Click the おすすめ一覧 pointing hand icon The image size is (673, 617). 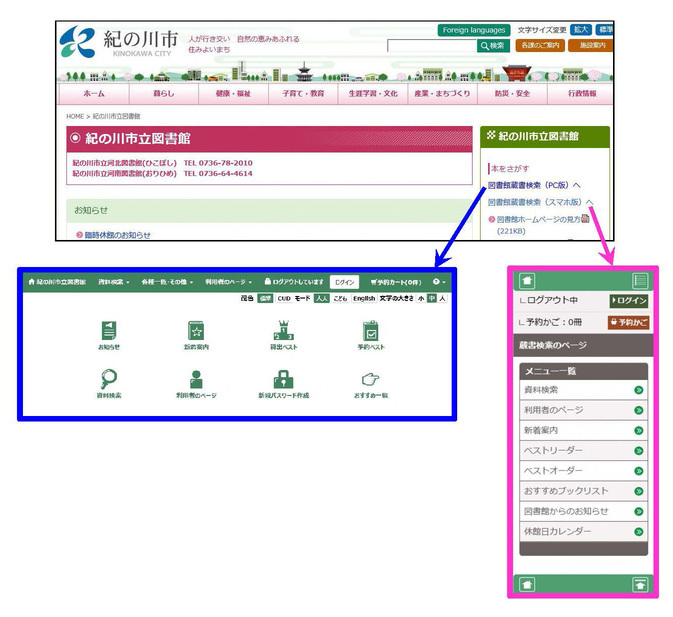click(x=370, y=379)
